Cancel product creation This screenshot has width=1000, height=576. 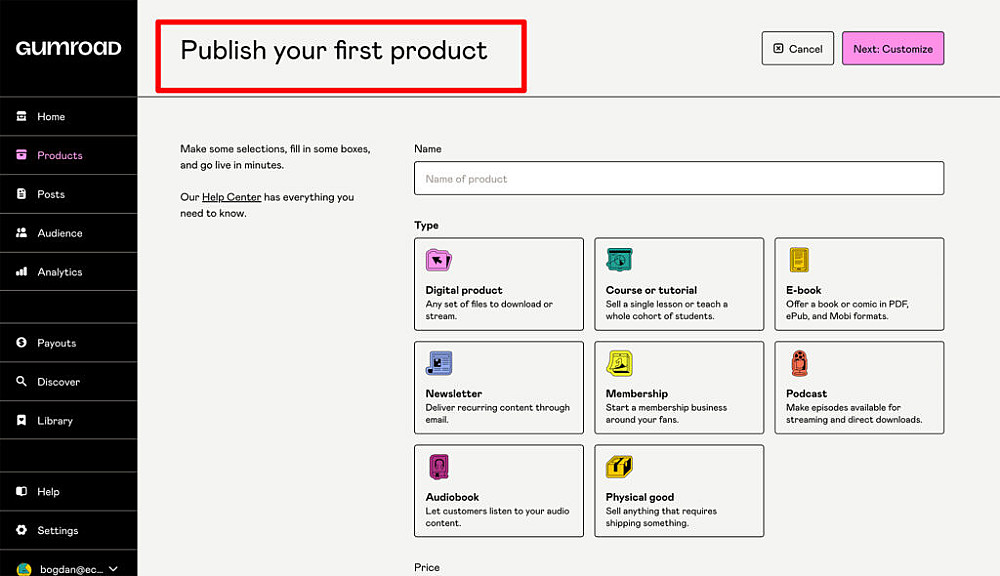pos(797,48)
